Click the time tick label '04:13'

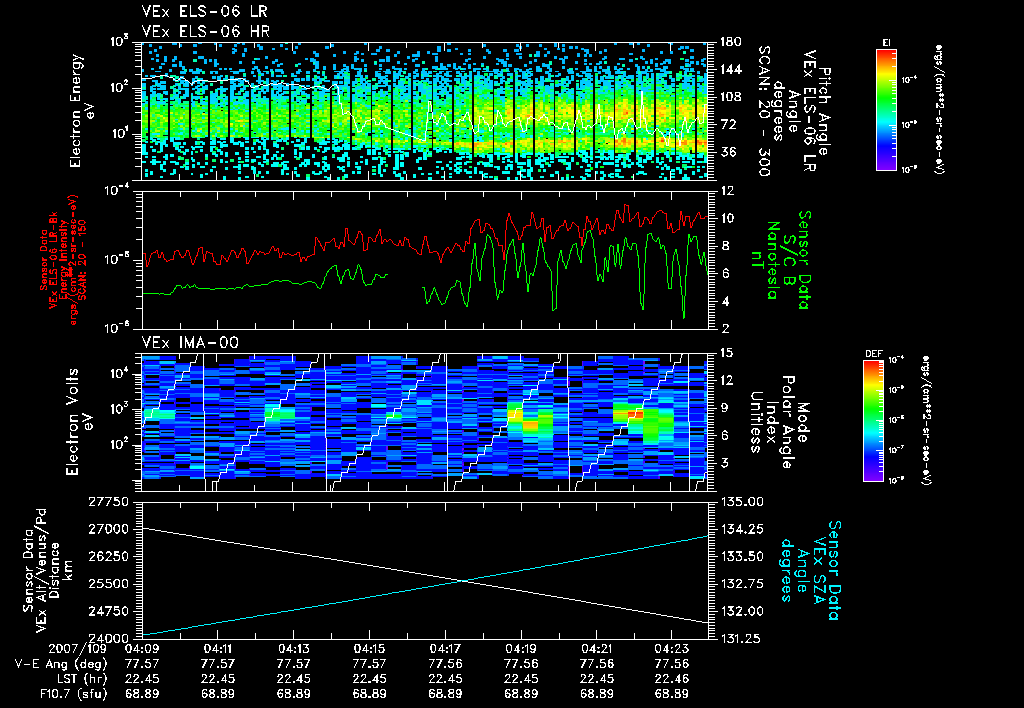(x=293, y=649)
